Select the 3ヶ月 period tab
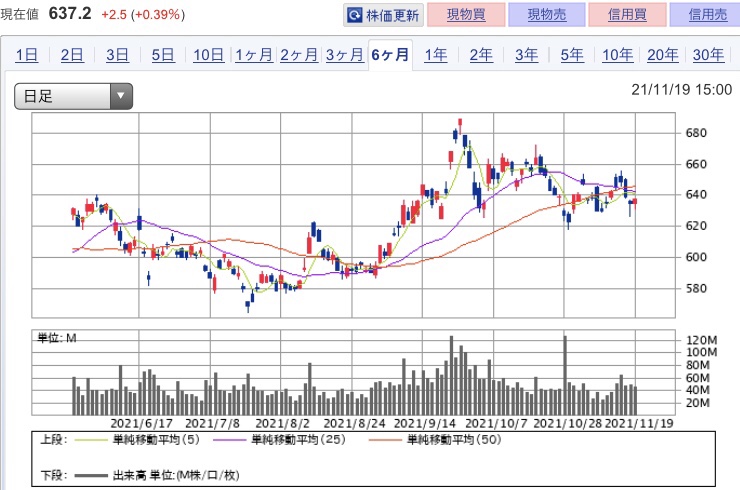The image size is (740, 490). [x=344, y=55]
